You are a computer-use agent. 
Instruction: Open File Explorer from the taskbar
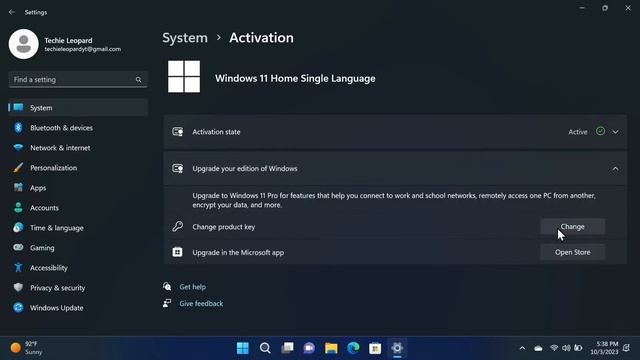[331, 348]
